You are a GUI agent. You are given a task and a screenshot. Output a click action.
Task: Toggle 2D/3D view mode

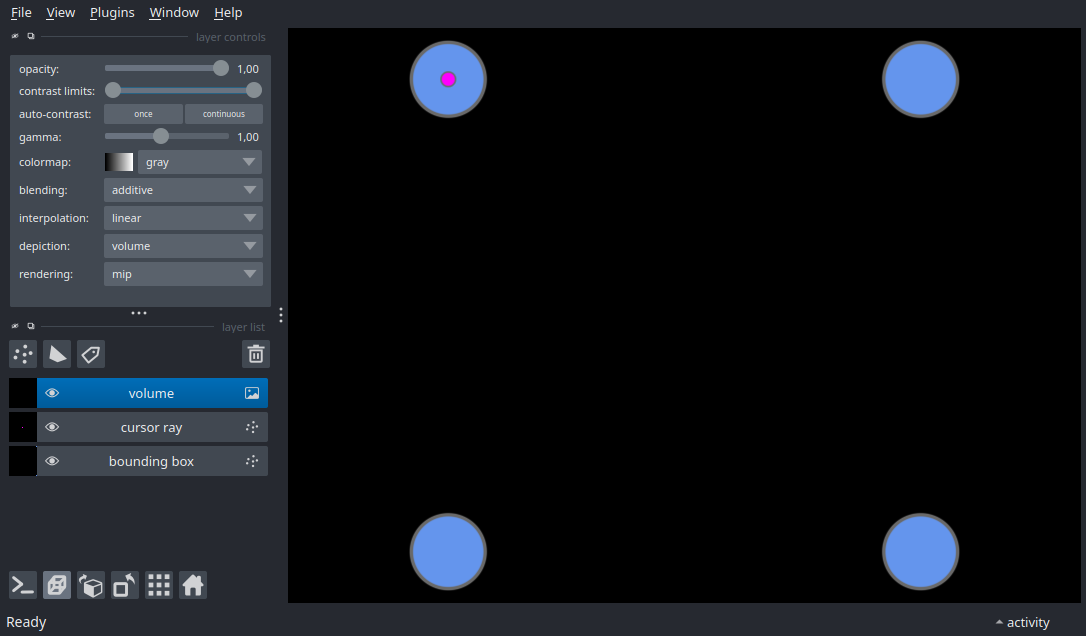pyautogui.click(x=57, y=585)
